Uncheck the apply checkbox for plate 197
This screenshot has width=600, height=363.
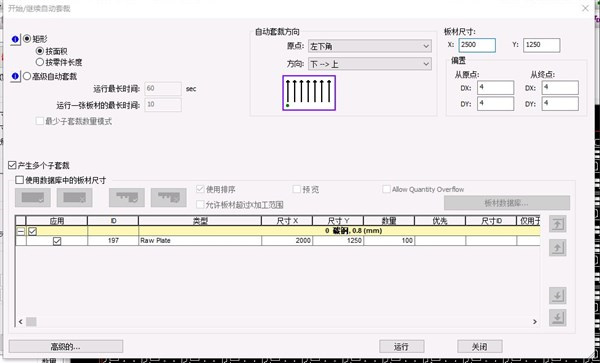tap(57, 241)
